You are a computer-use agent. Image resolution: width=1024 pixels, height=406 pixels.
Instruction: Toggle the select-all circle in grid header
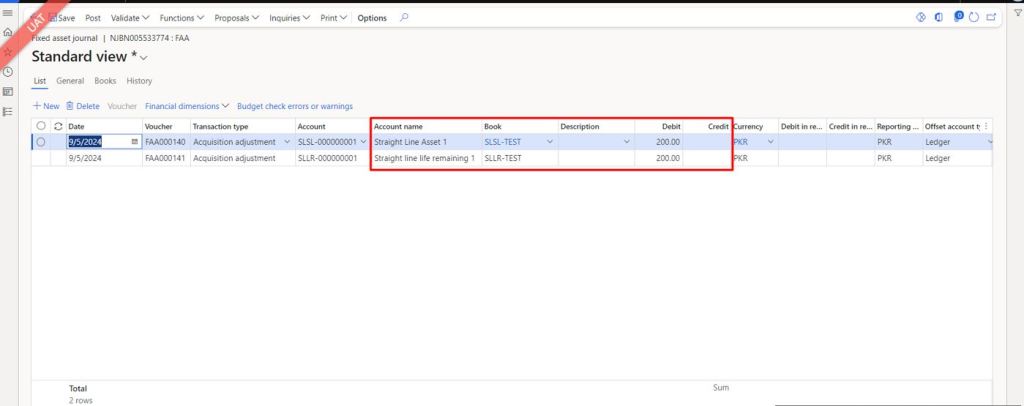[x=41, y=126]
